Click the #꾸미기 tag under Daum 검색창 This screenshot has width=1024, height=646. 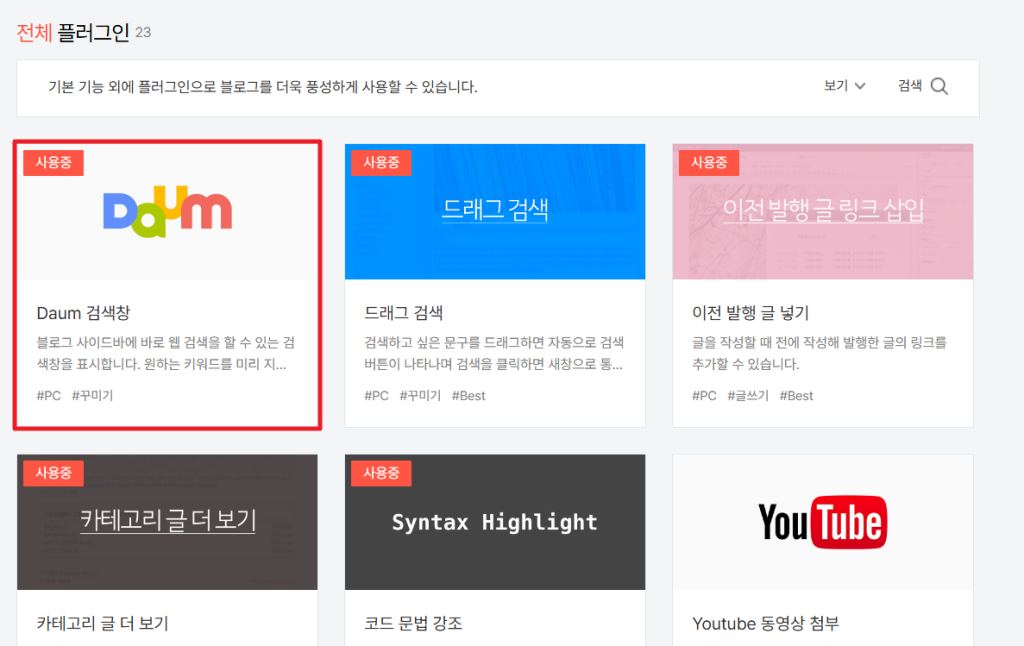coord(92,396)
